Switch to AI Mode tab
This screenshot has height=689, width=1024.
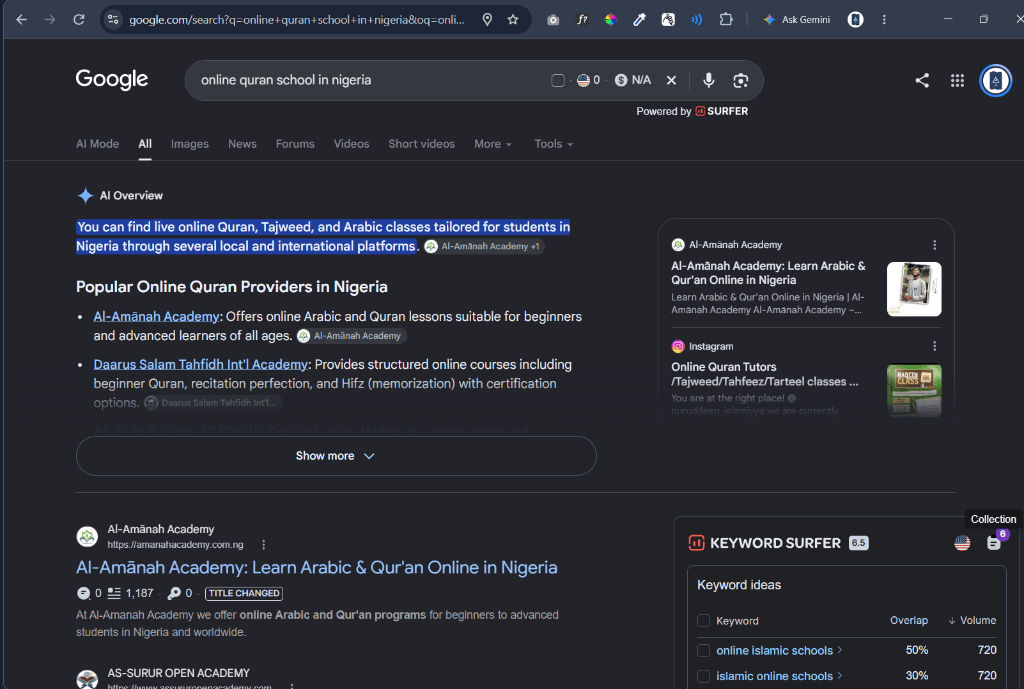tap(97, 144)
